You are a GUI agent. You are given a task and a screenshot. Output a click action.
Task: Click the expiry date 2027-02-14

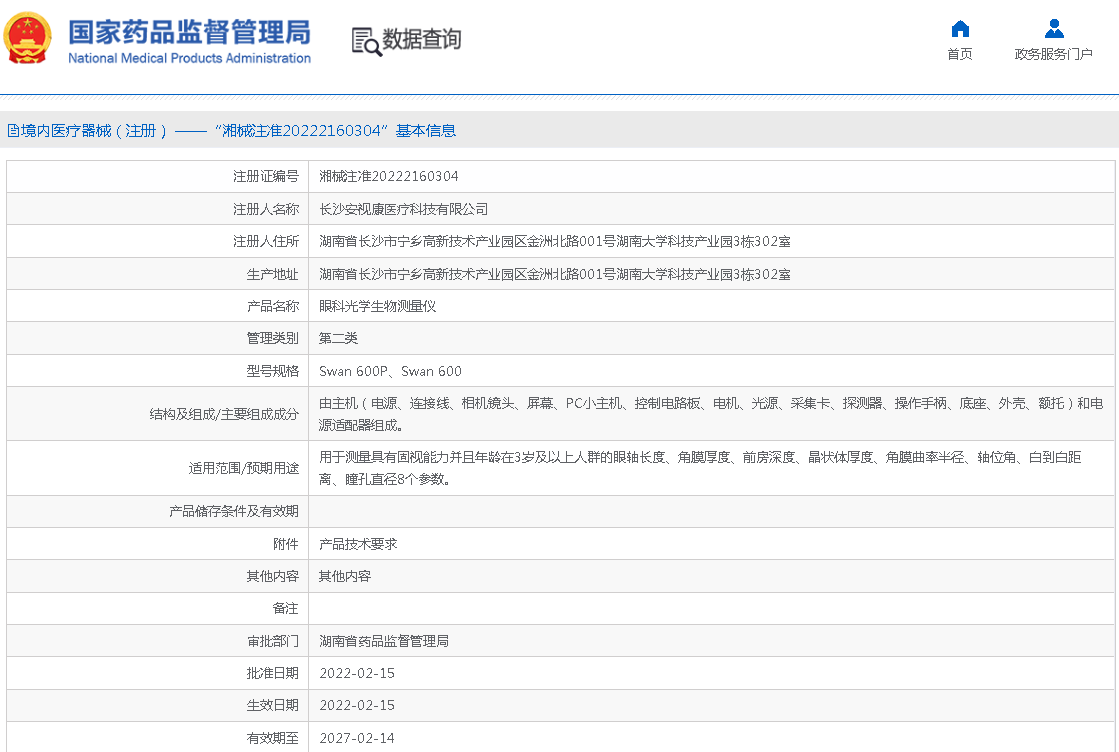pyautogui.click(x=357, y=738)
